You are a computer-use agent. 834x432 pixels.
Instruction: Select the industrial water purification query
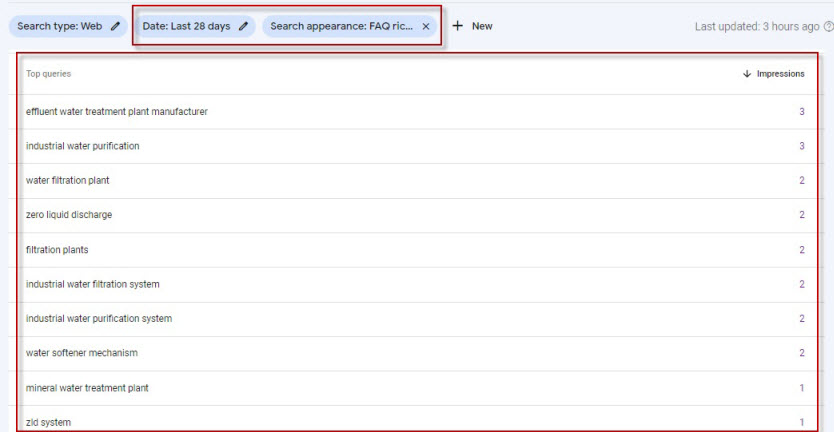pyautogui.click(x=82, y=146)
